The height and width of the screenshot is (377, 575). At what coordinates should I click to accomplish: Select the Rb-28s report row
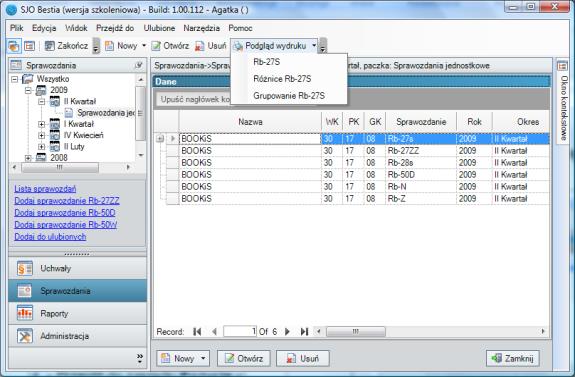(x=358, y=163)
